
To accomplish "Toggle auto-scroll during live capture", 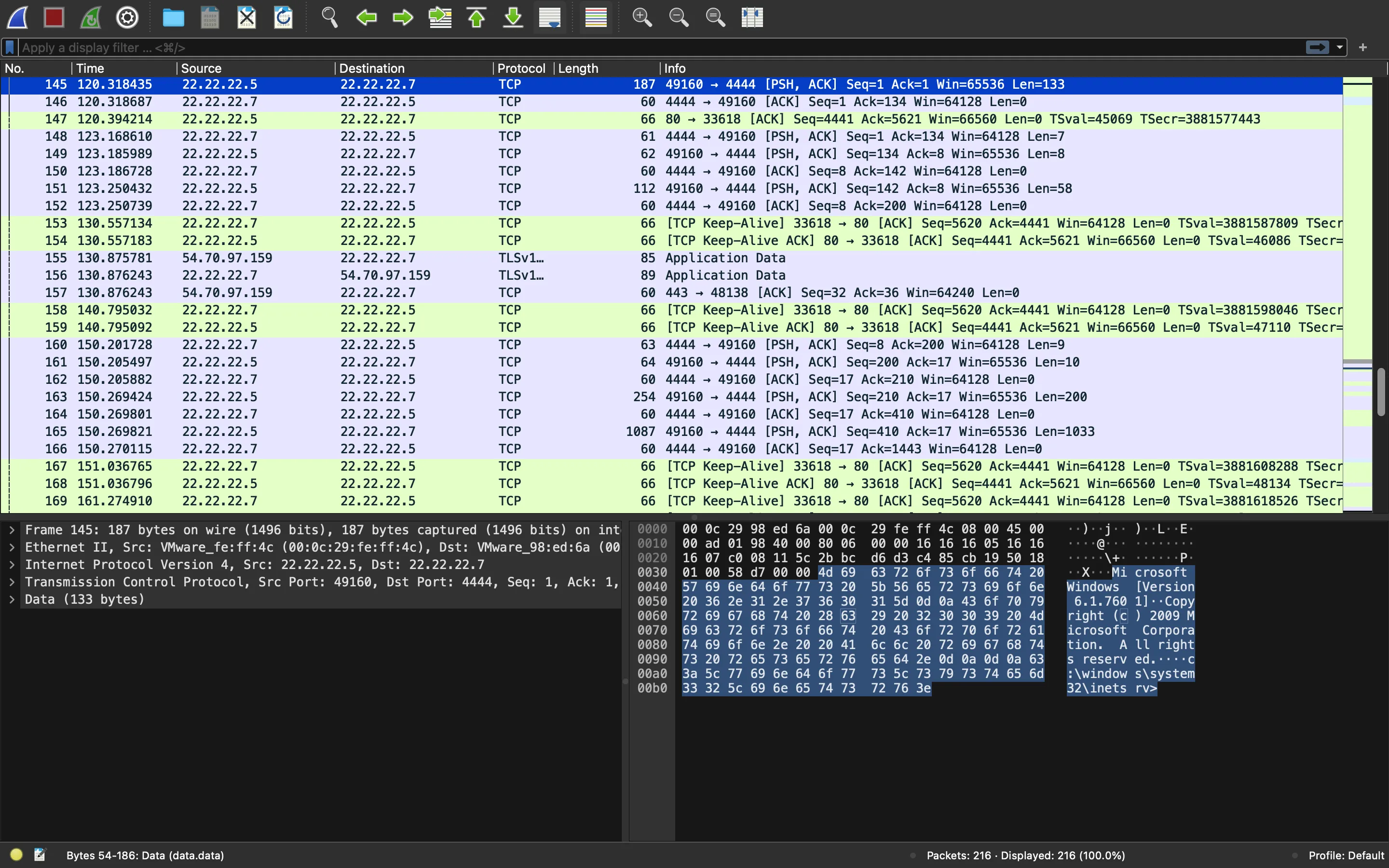I will [x=550, y=17].
